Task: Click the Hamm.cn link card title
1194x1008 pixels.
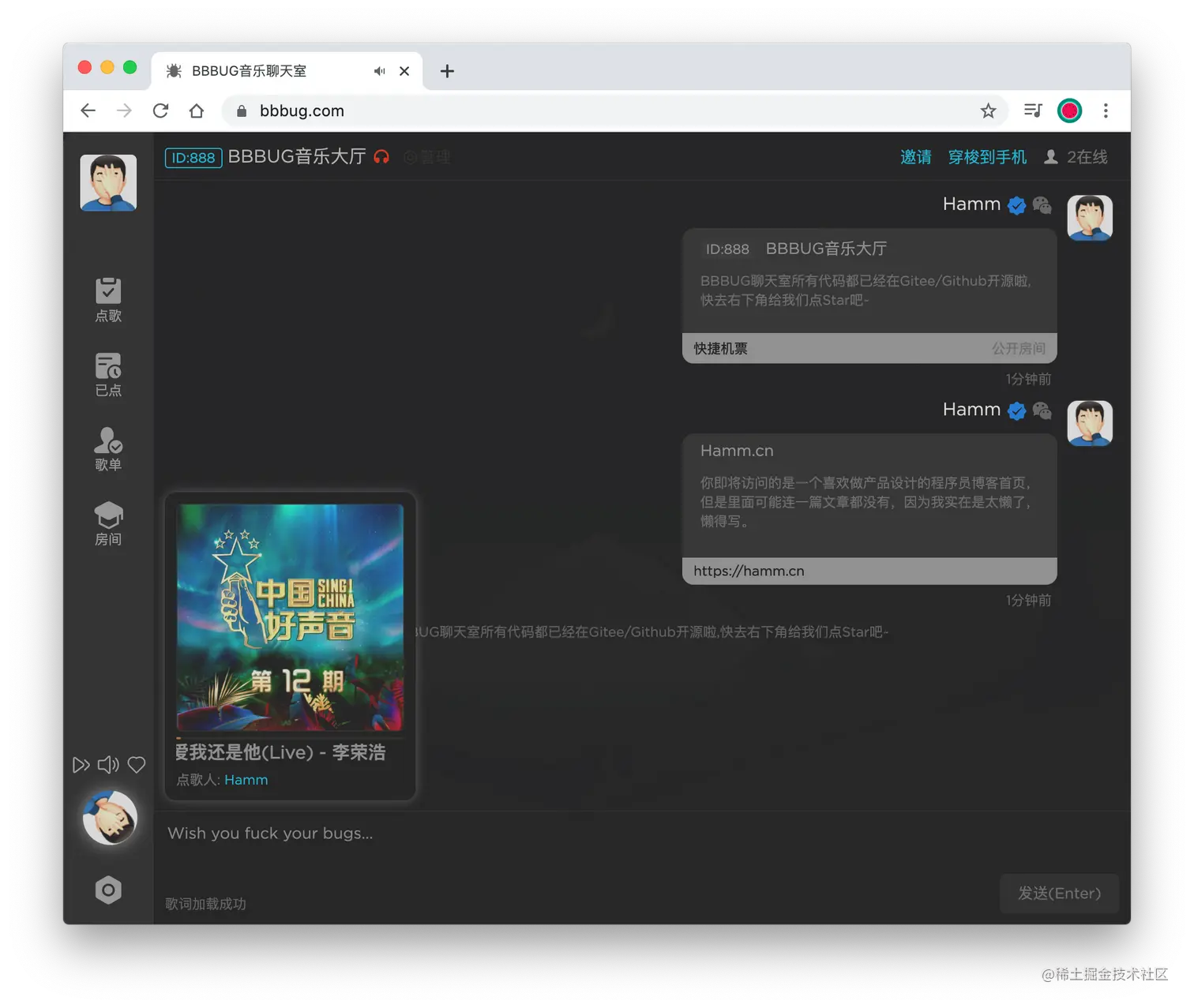Action: click(737, 451)
